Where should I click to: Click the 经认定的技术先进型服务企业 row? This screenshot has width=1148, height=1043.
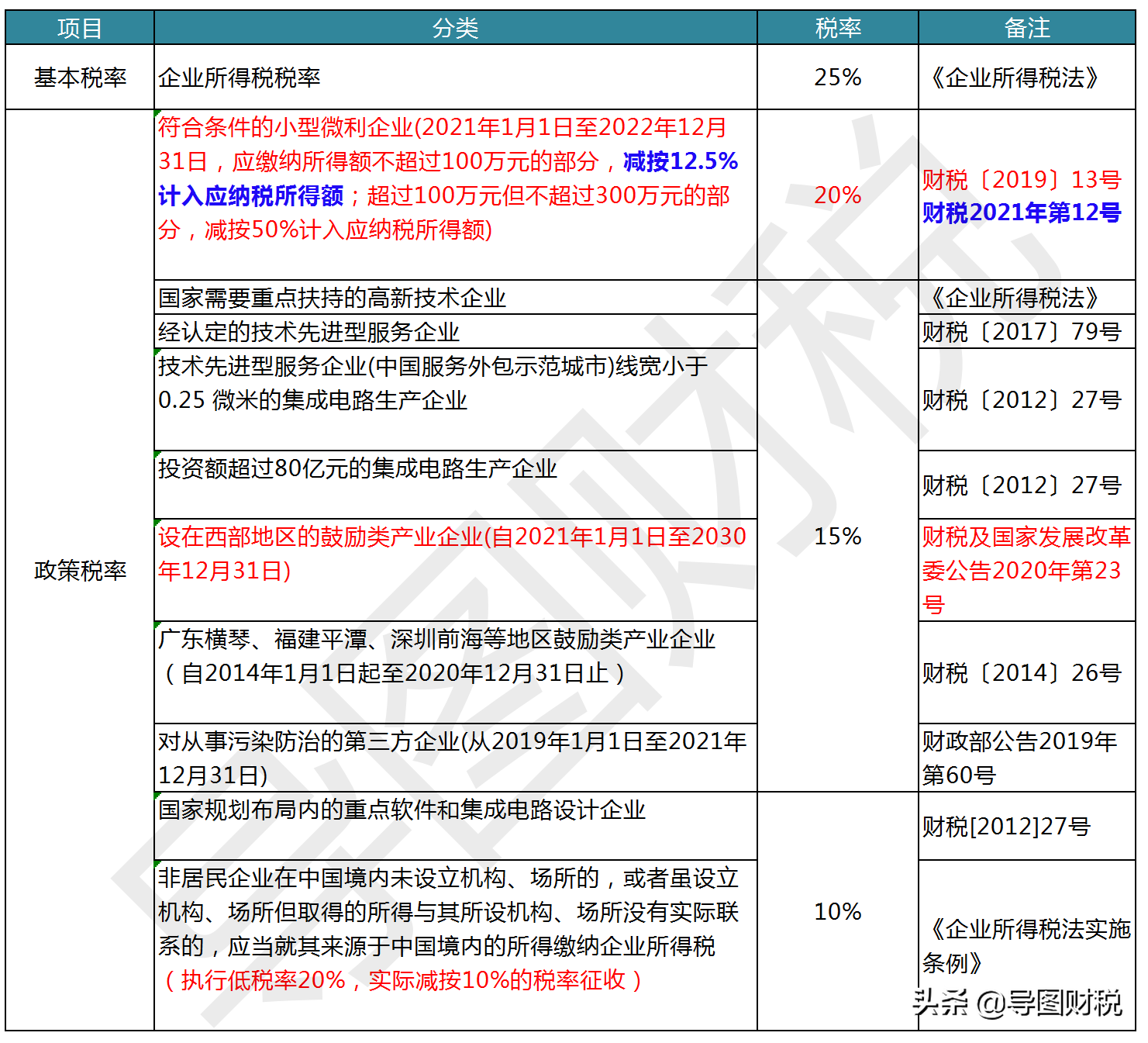coord(310,333)
